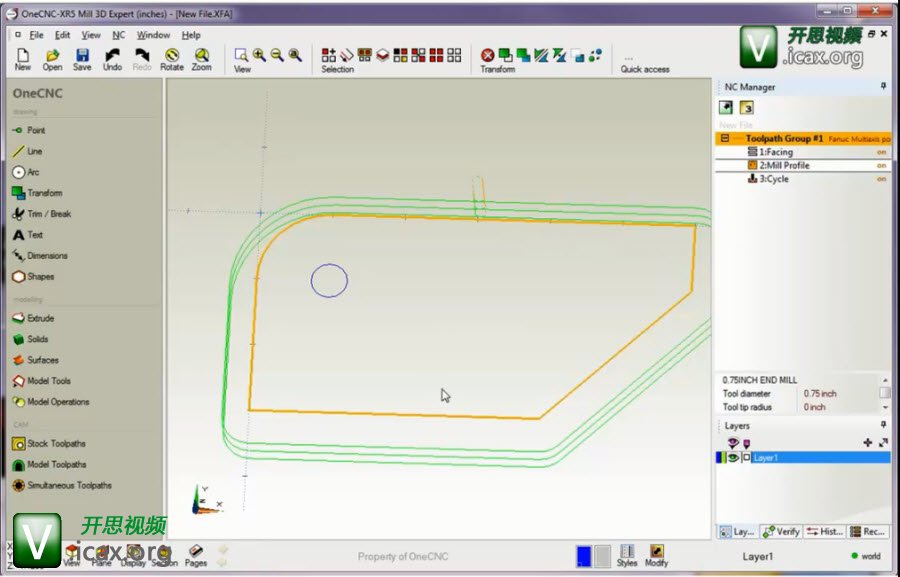
Task: Expand the Quick access toolbar overflow
Action: click(628, 57)
